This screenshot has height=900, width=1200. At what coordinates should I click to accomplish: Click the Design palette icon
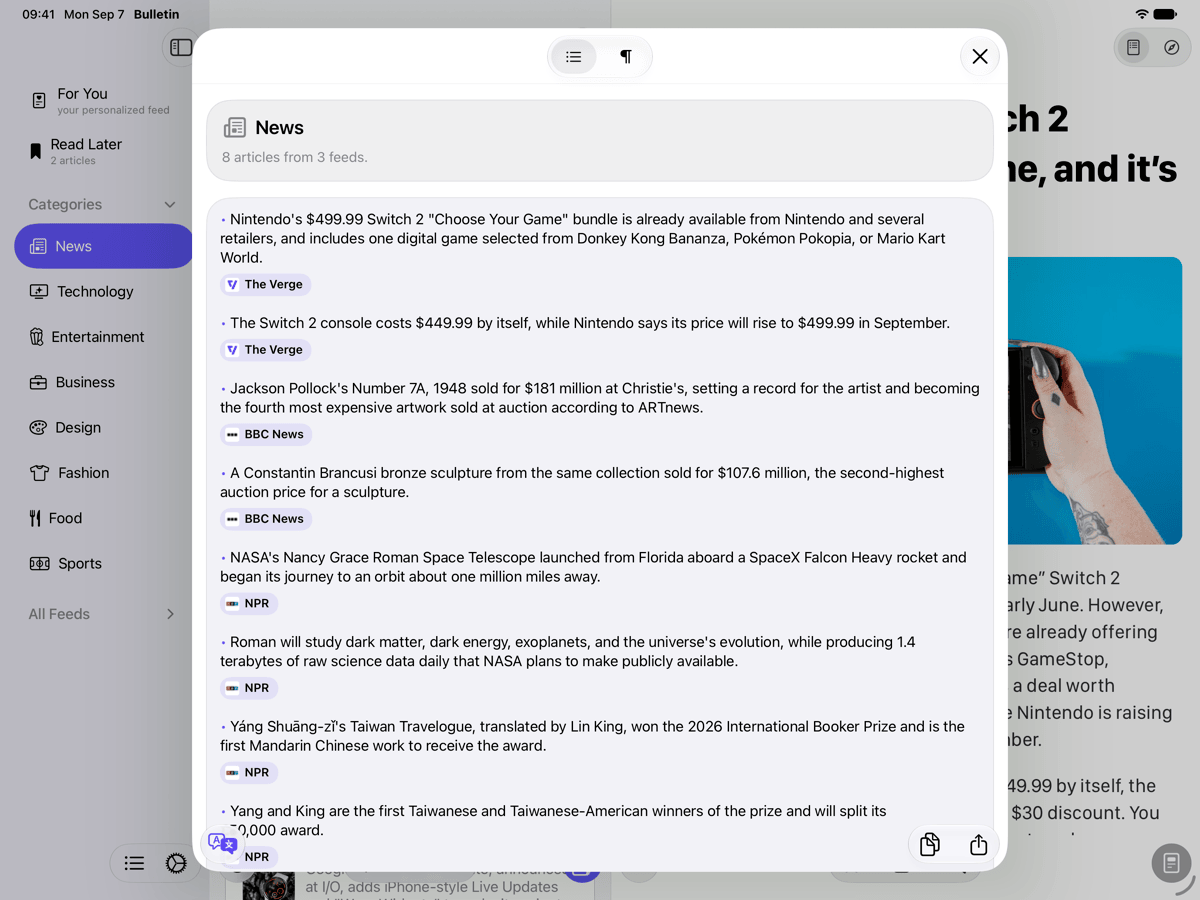pos(38,427)
